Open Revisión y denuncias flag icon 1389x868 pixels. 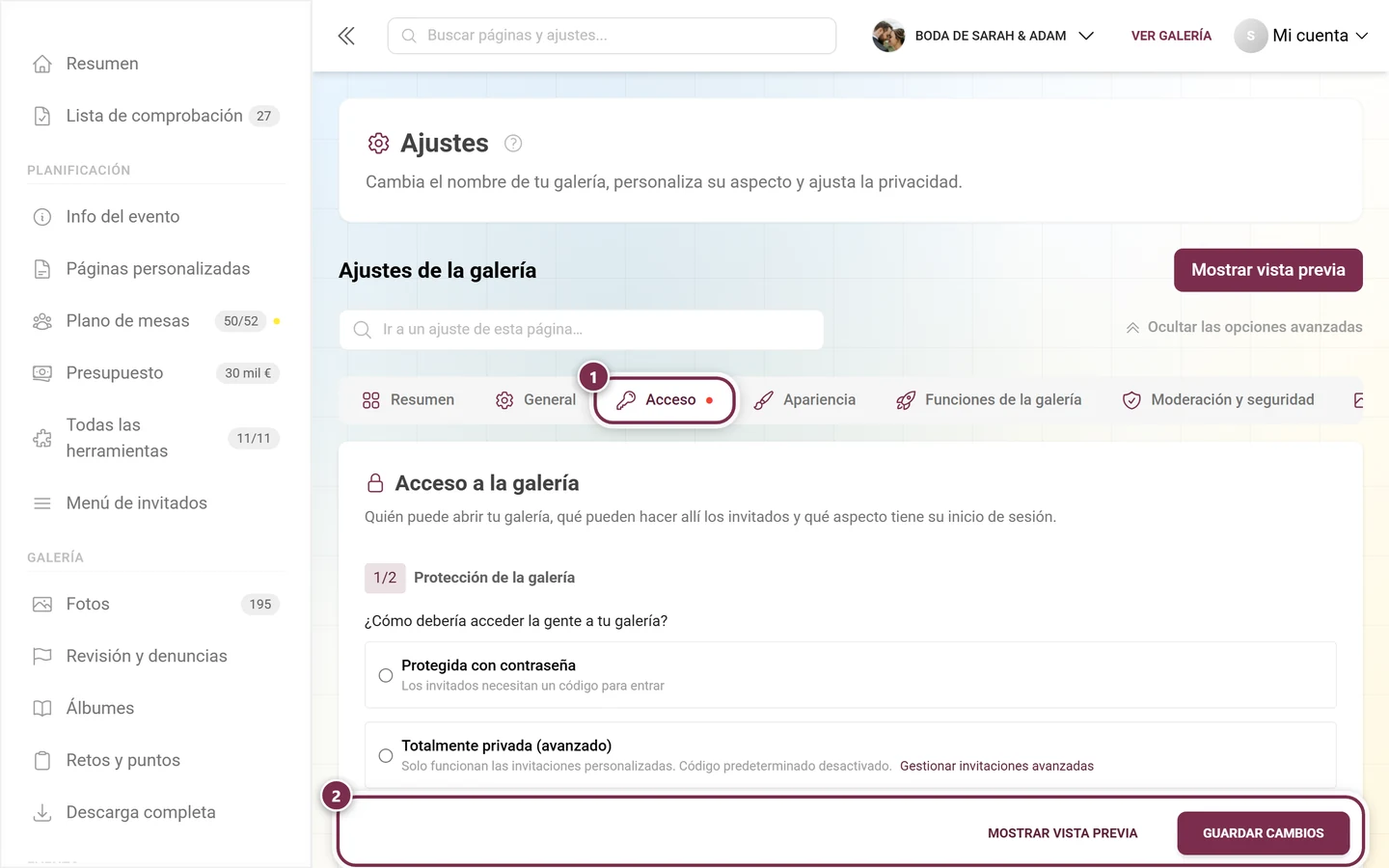42,656
